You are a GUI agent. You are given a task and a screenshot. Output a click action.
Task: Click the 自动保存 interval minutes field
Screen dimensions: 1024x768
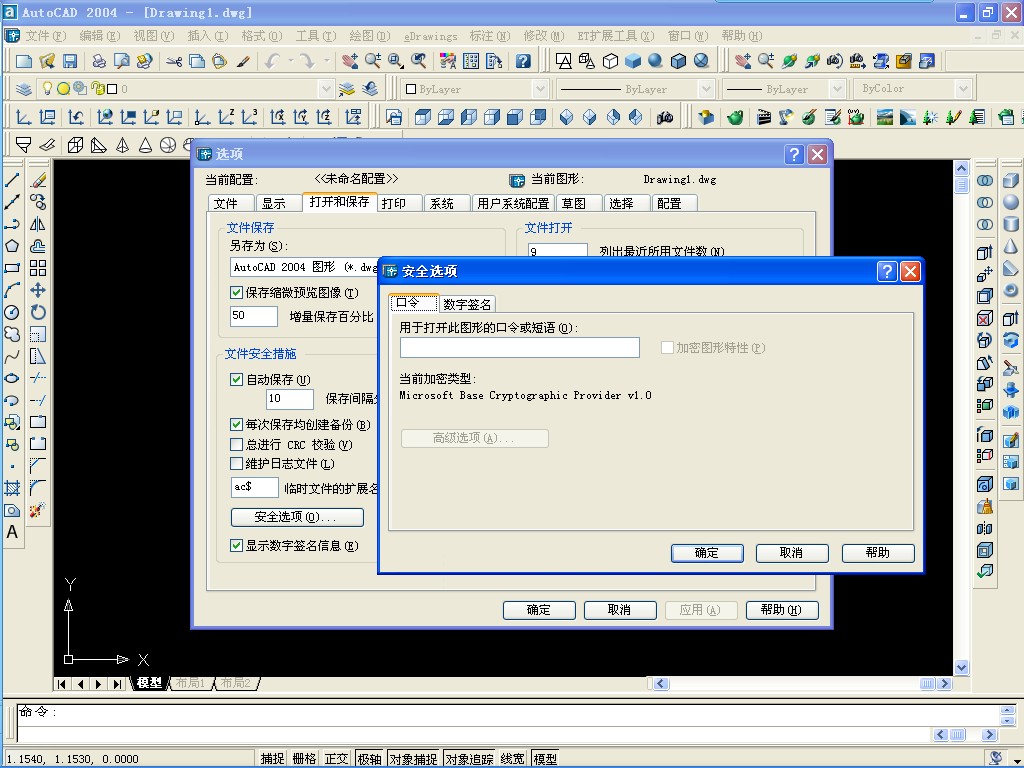[290, 398]
